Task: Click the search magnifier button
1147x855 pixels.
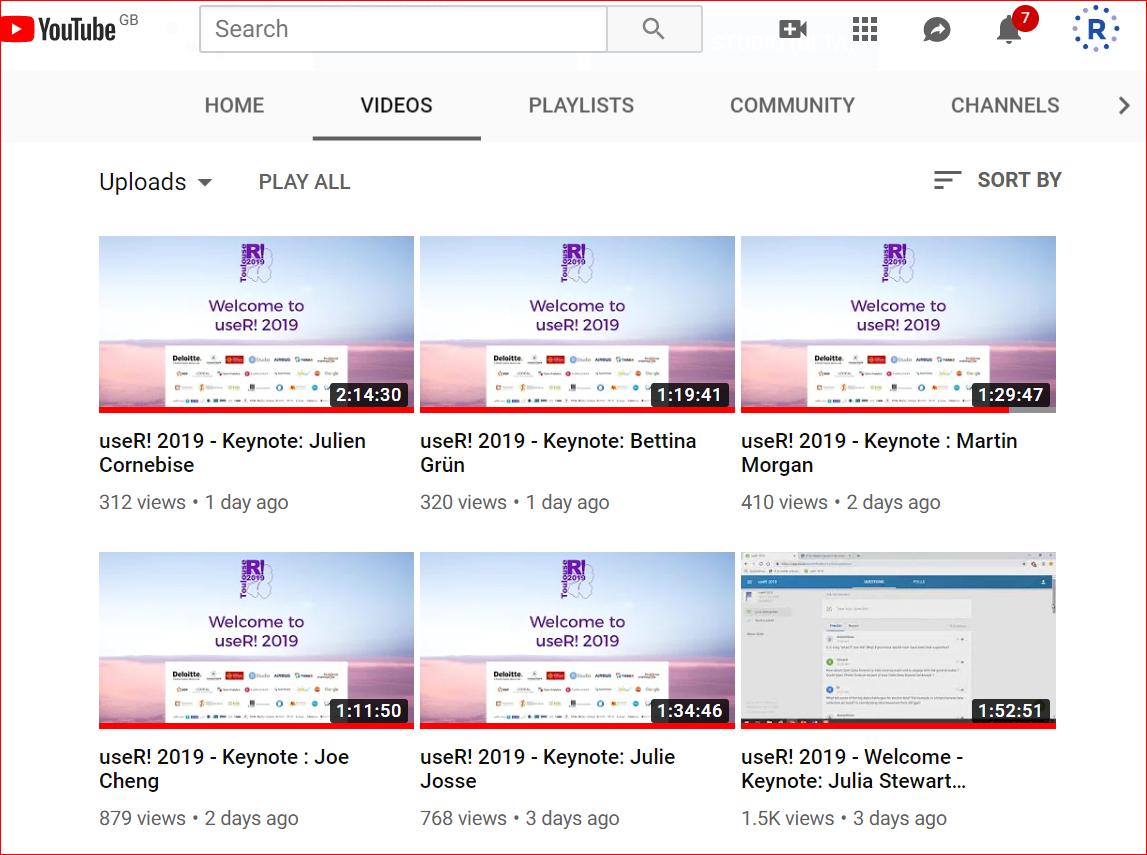Action: [x=654, y=29]
